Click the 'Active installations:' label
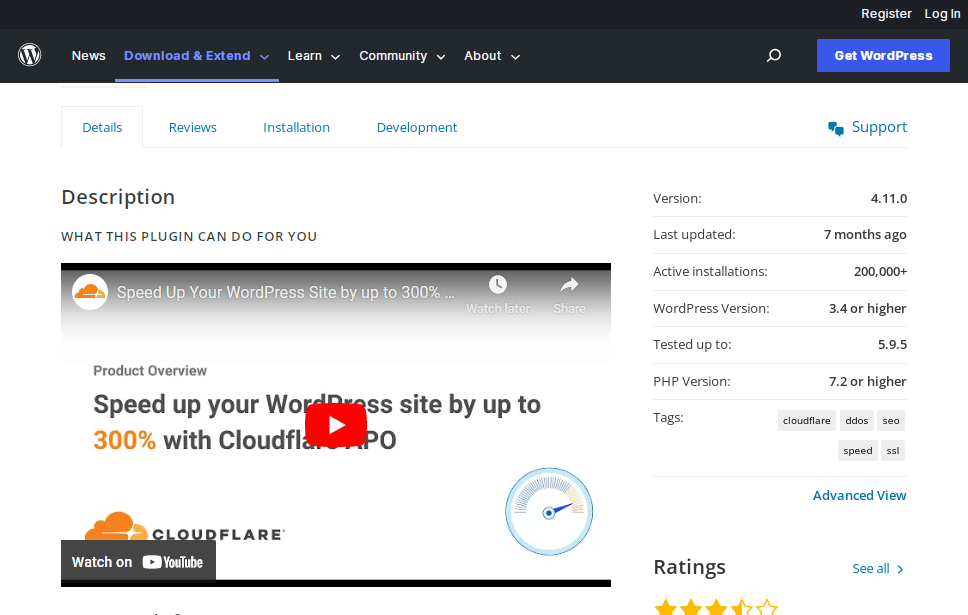Screen dimensions: 968x615 pyautogui.click(x=710, y=271)
